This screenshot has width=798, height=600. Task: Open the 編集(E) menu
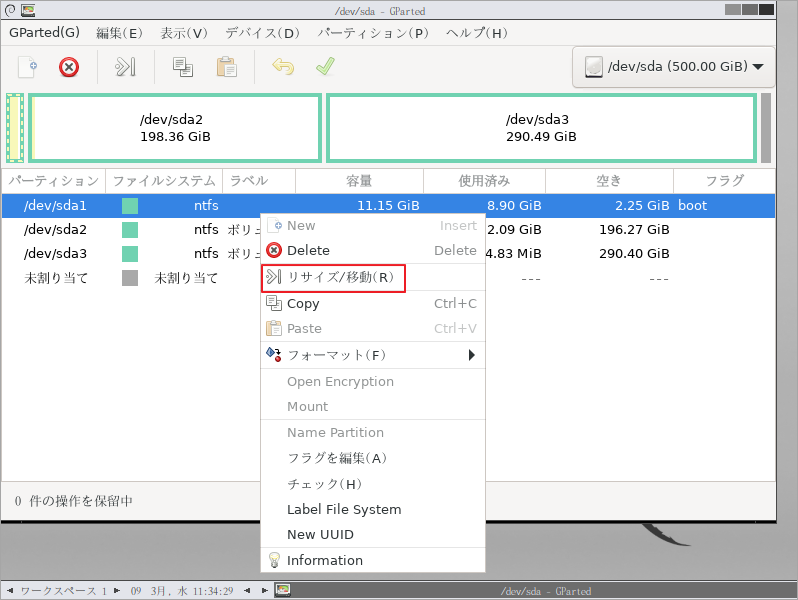(119, 33)
